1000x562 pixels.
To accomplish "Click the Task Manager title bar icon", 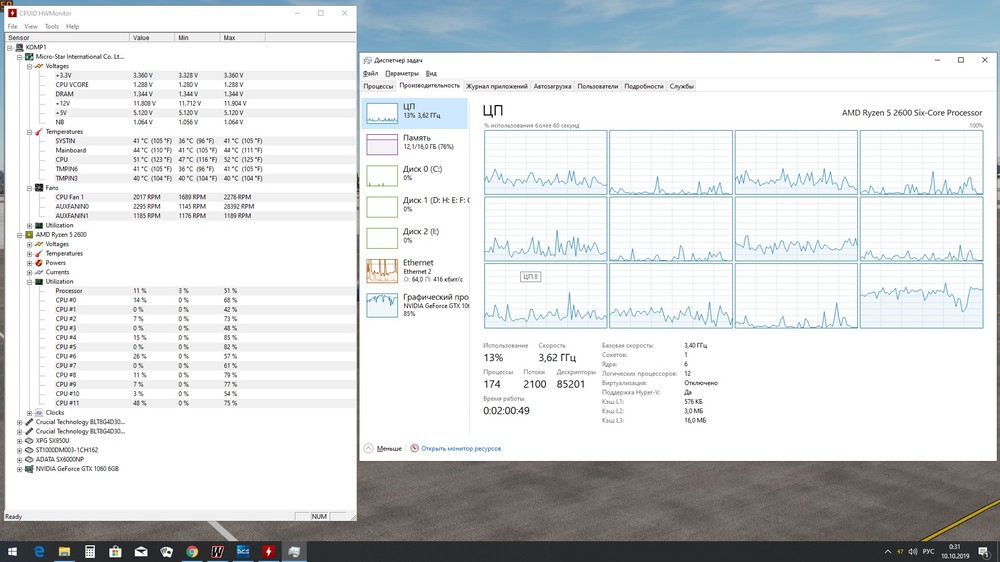I will [x=368, y=60].
